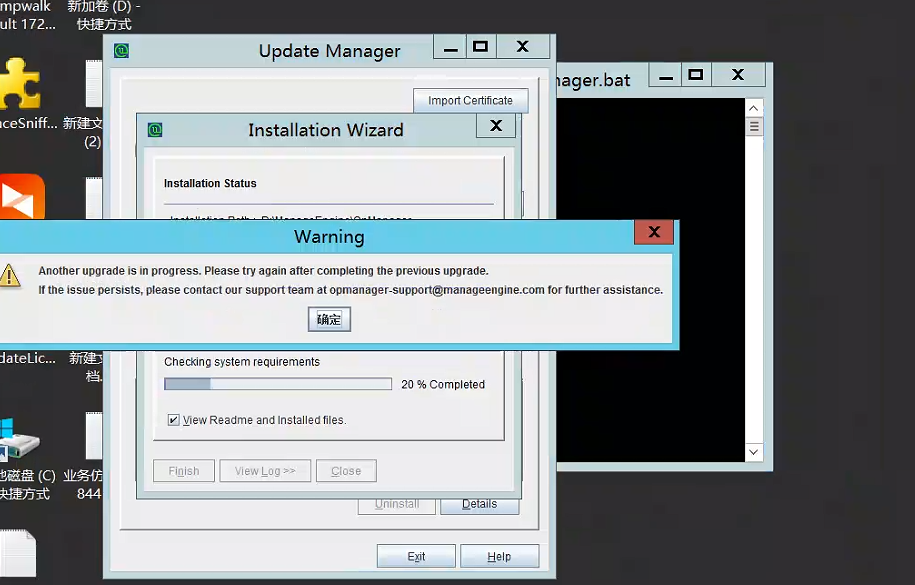Select the orange play-arrow desktop icon
The height and width of the screenshot is (585, 915).
click(22, 197)
